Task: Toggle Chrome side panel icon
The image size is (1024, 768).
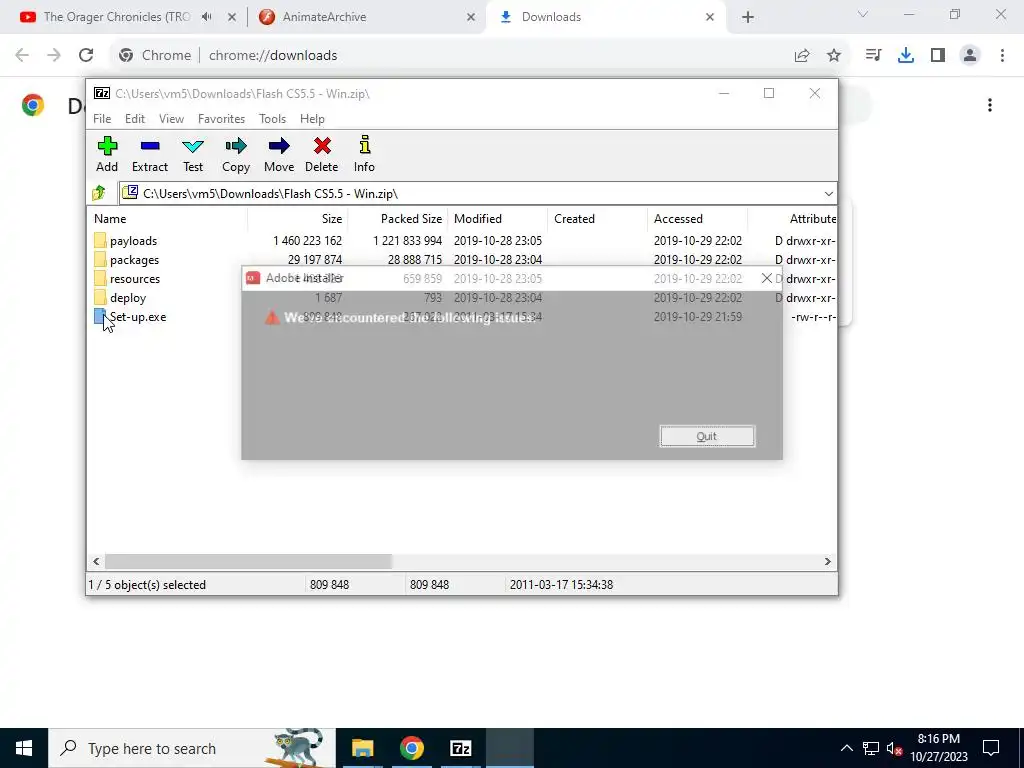Action: pos(938,56)
